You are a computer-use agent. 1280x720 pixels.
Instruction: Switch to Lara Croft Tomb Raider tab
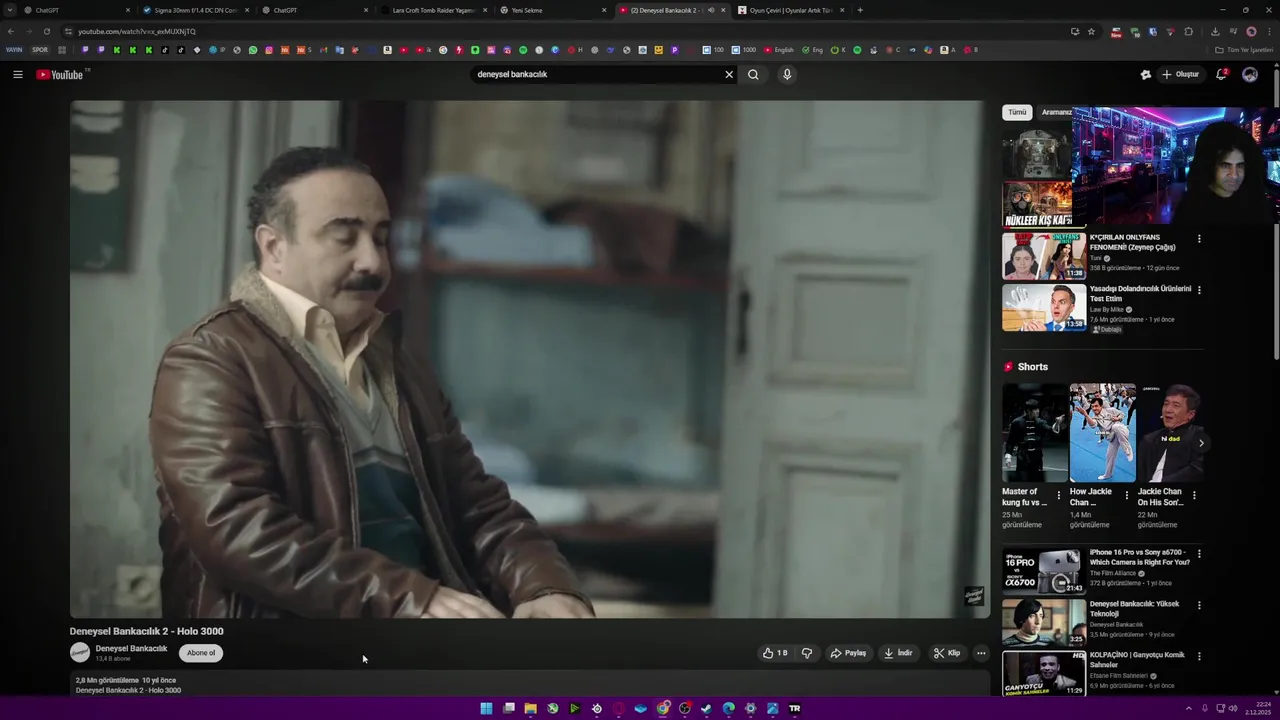pyautogui.click(x=433, y=10)
